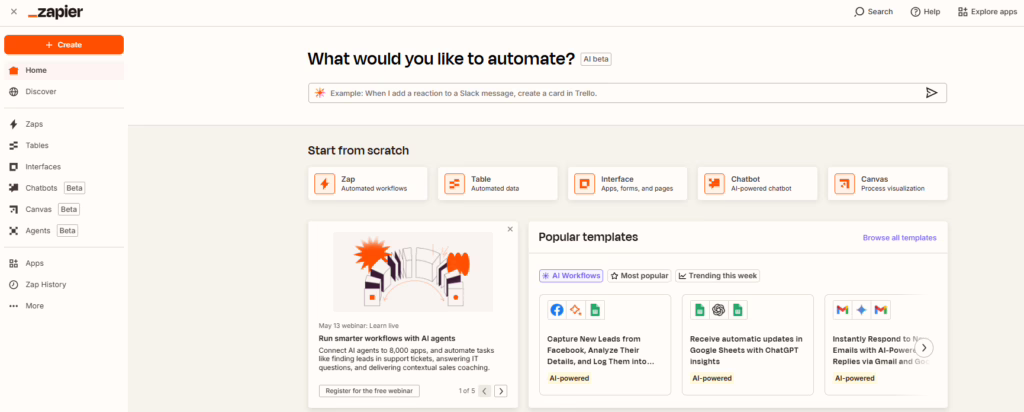This screenshot has width=1024, height=412.
Task: Go to previous promo slide
Action: point(485,391)
